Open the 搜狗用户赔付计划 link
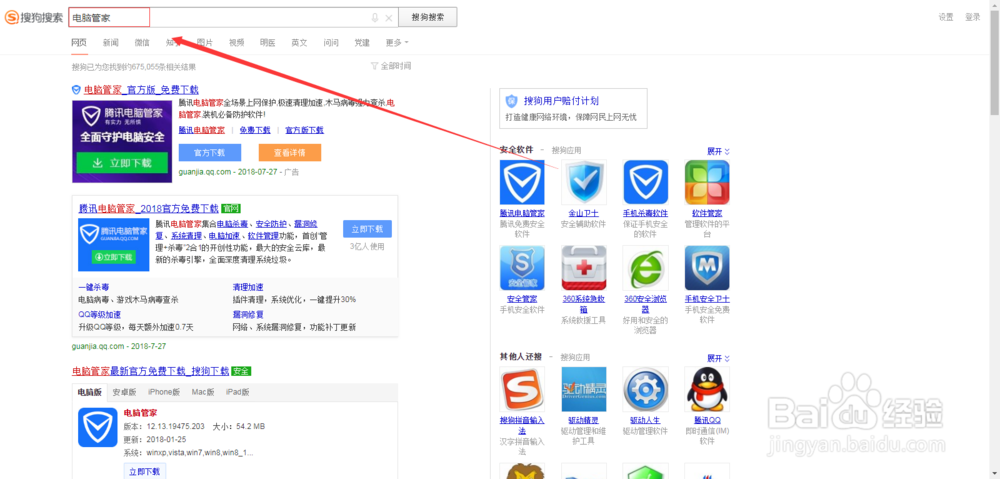1000x479 pixels. (561, 101)
